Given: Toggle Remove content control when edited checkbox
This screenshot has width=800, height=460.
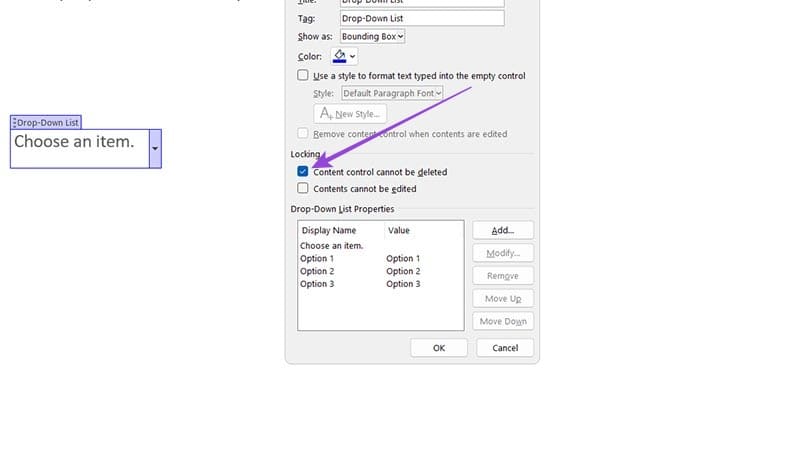Looking at the screenshot, I should click(303, 133).
